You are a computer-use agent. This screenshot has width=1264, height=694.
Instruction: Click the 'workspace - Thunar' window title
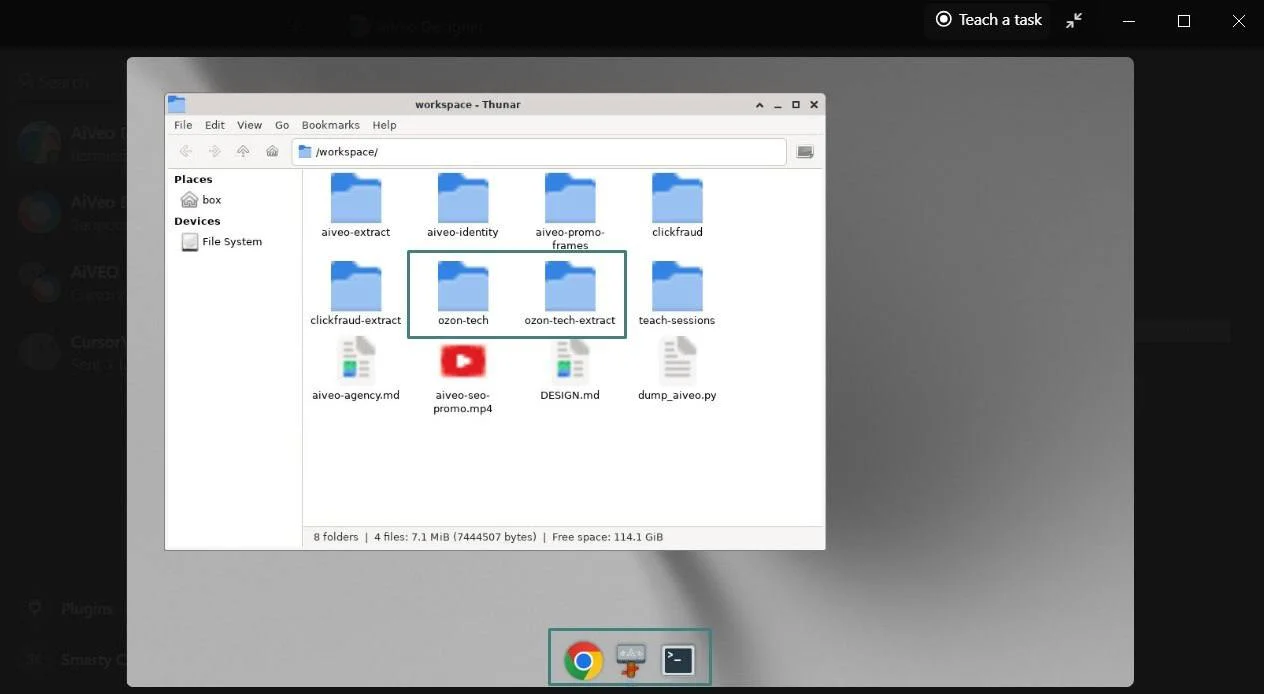(x=468, y=104)
